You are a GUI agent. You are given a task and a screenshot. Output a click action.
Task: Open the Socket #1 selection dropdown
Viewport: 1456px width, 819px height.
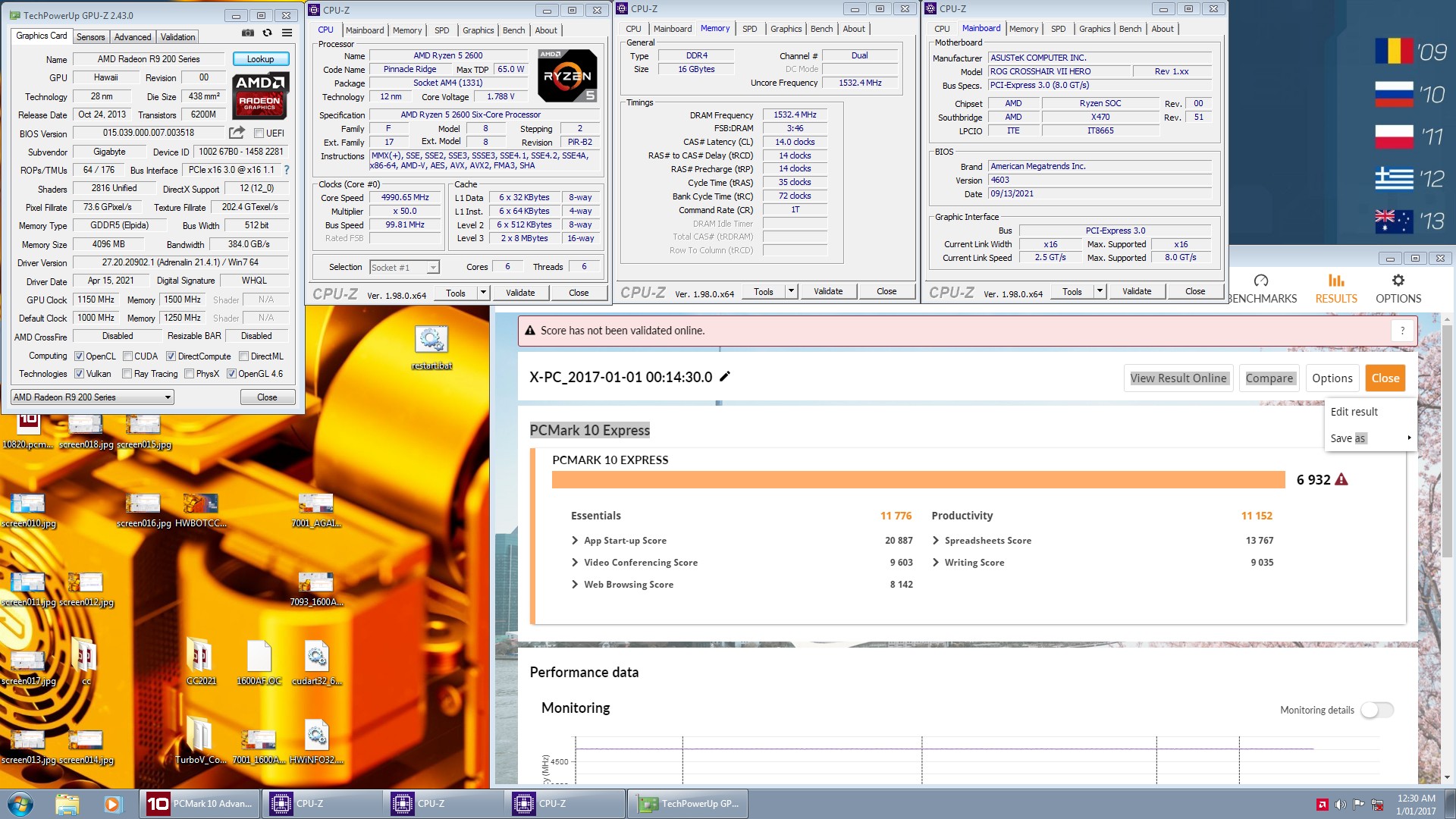pos(403,267)
